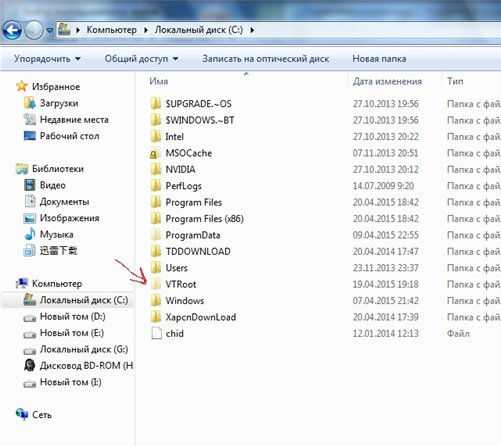Open the Сеть network icon

(22, 414)
